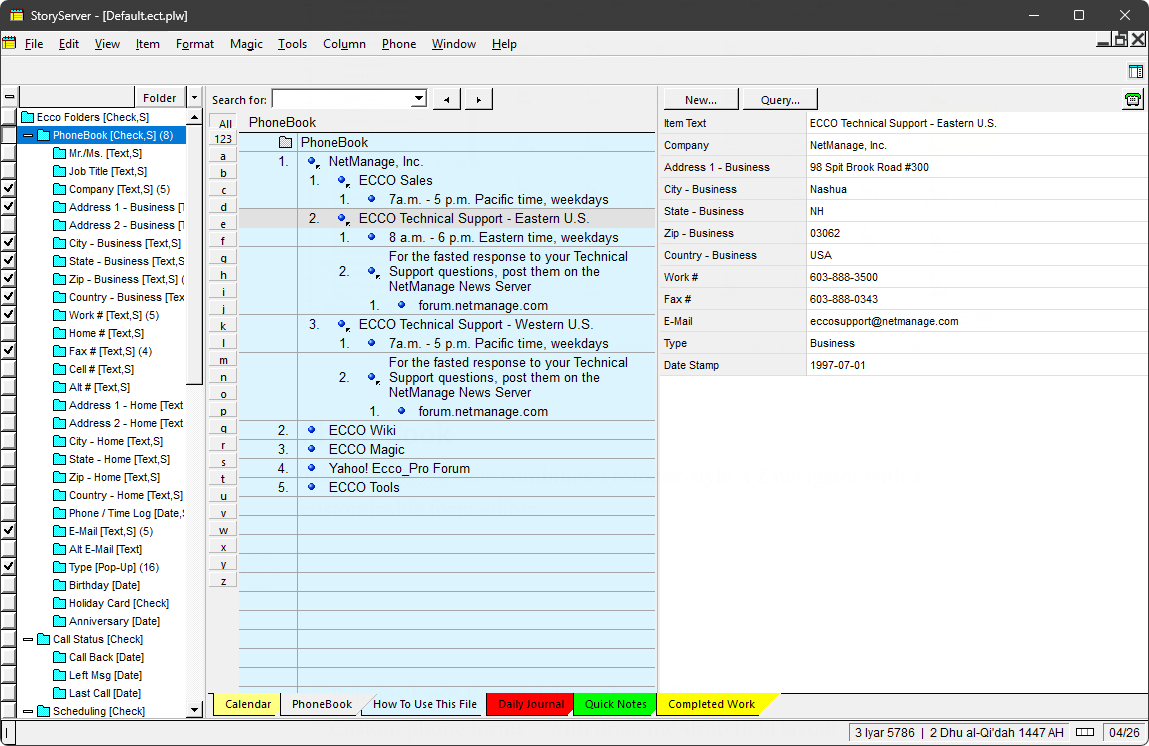The height and width of the screenshot is (746, 1149).
Task: Click the column layout icon below the window controls
Action: pos(1135,71)
